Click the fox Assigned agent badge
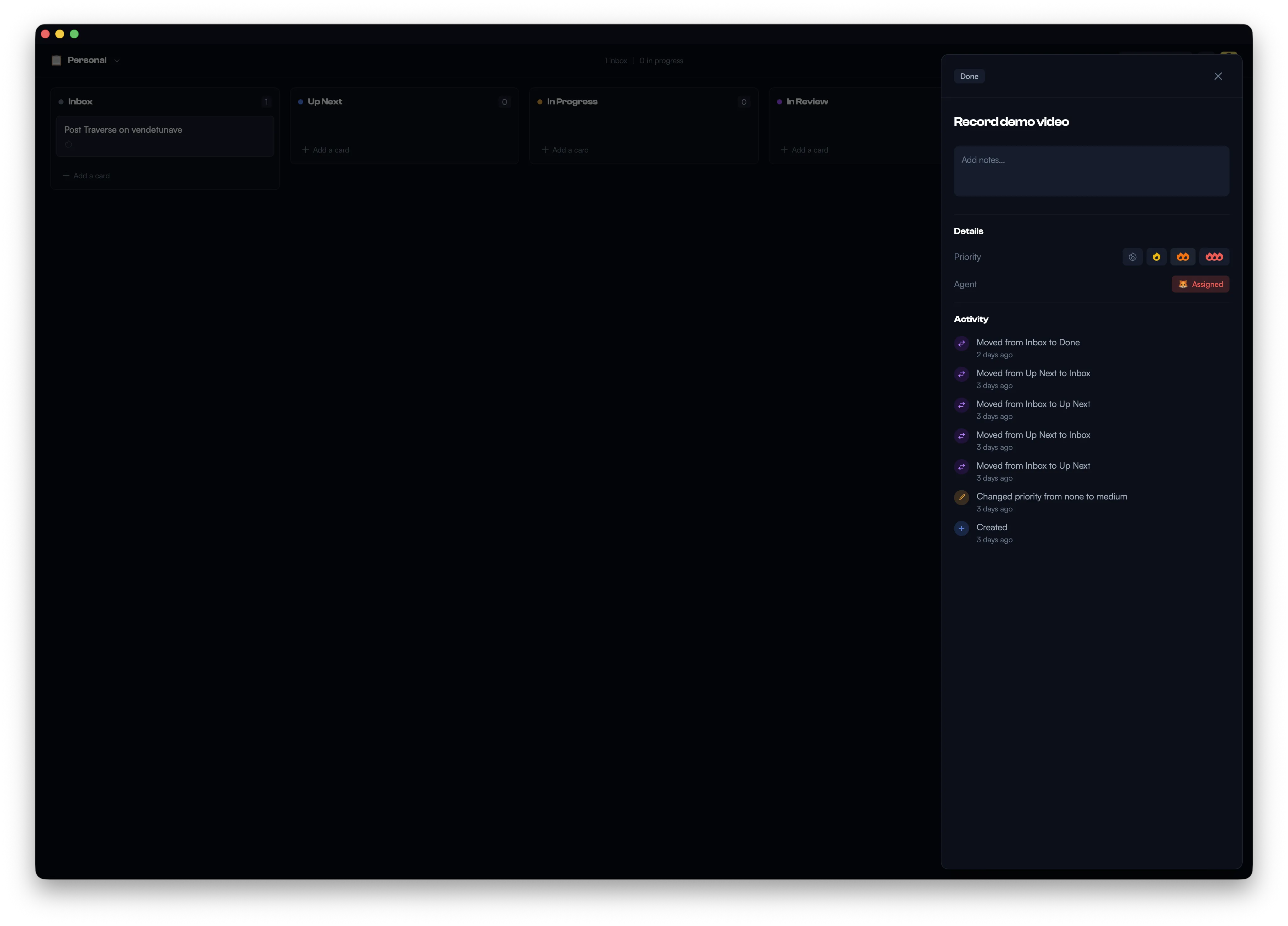This screenshot has width=1288, height=926. pos(1200,284)
